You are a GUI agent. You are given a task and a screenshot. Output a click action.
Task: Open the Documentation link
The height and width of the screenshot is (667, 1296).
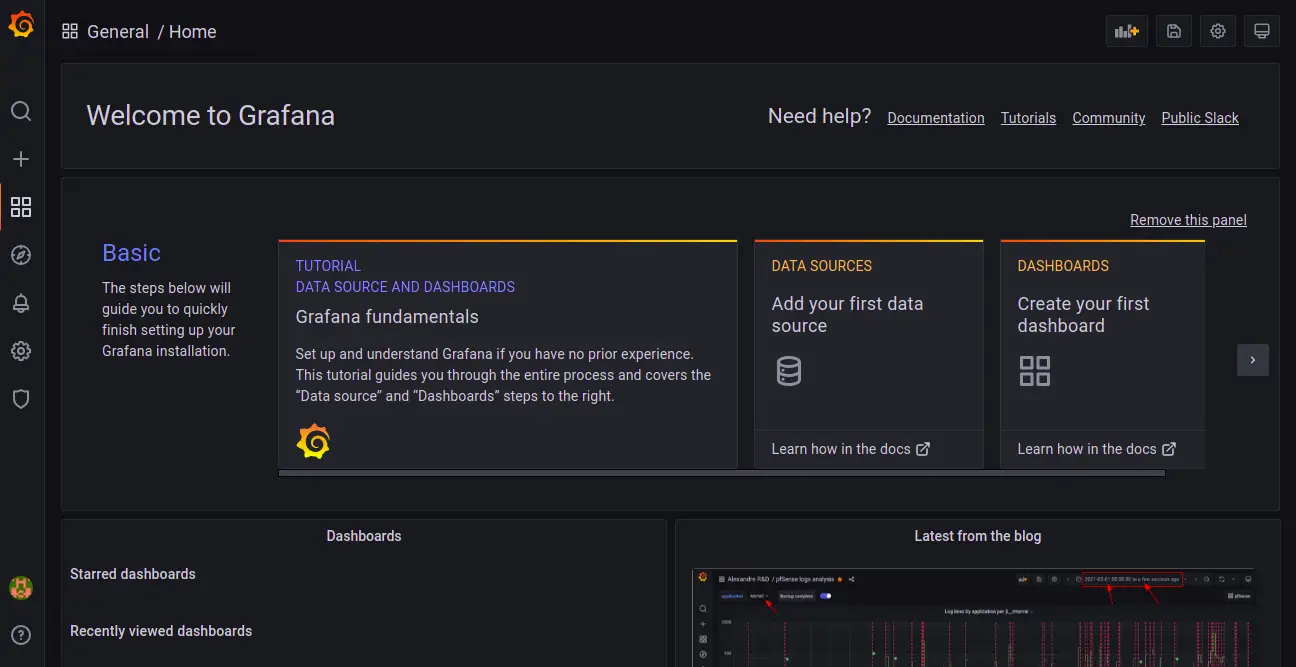click(936, 118)
